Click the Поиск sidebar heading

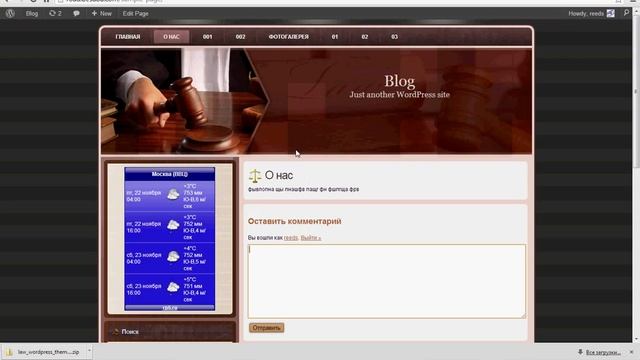pyautogui.click(x=130, y=332)
